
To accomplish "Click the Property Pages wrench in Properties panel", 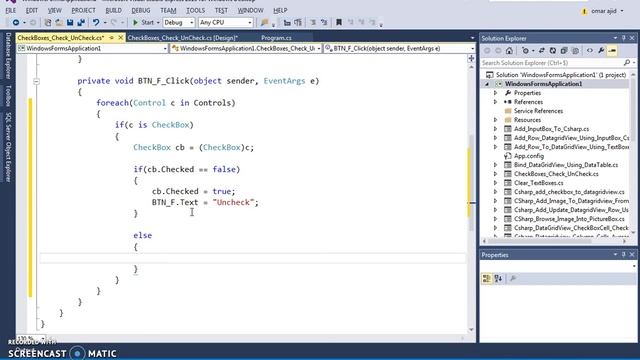I will tap(513, 278).
